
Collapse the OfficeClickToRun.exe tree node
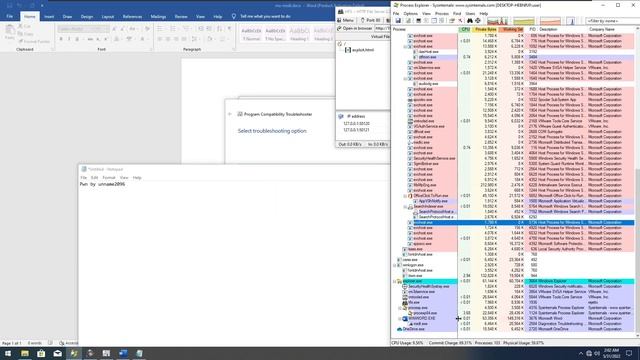coord(405,196)
